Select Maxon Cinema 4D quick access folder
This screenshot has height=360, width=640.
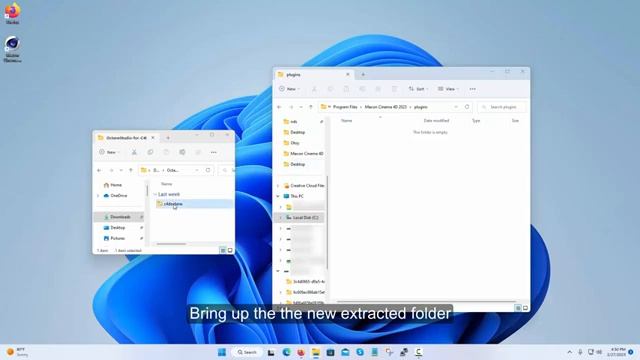click(x=303, y=153)
